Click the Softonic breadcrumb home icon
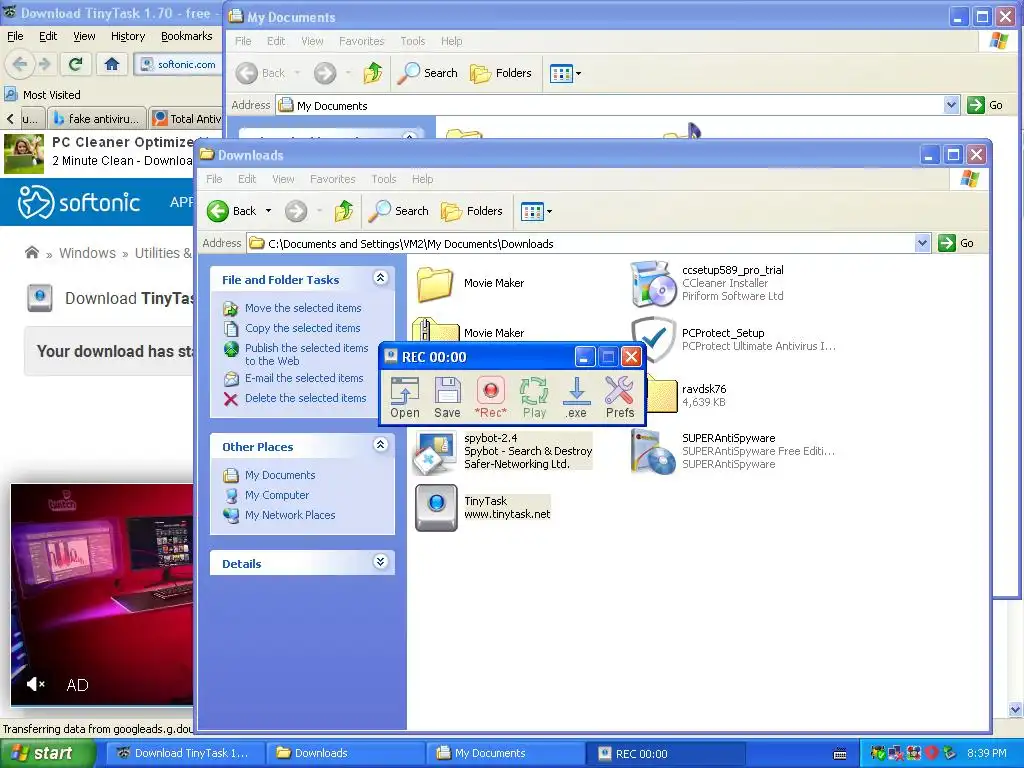1024x768 pixels. click(x=31, y=252)
